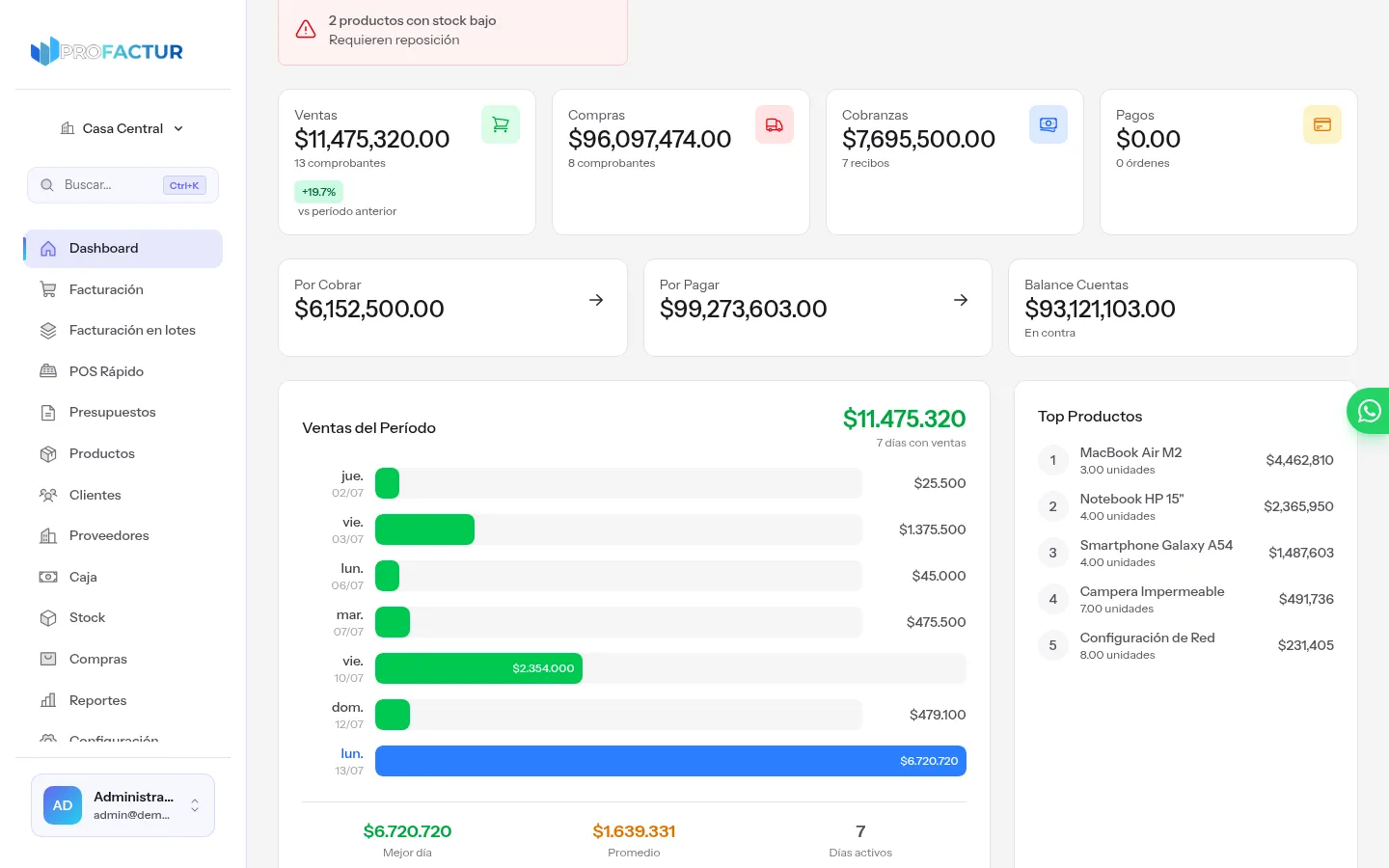
Task: Click the vie. 03/07 sales bar
Action: (x=424, y=529)
